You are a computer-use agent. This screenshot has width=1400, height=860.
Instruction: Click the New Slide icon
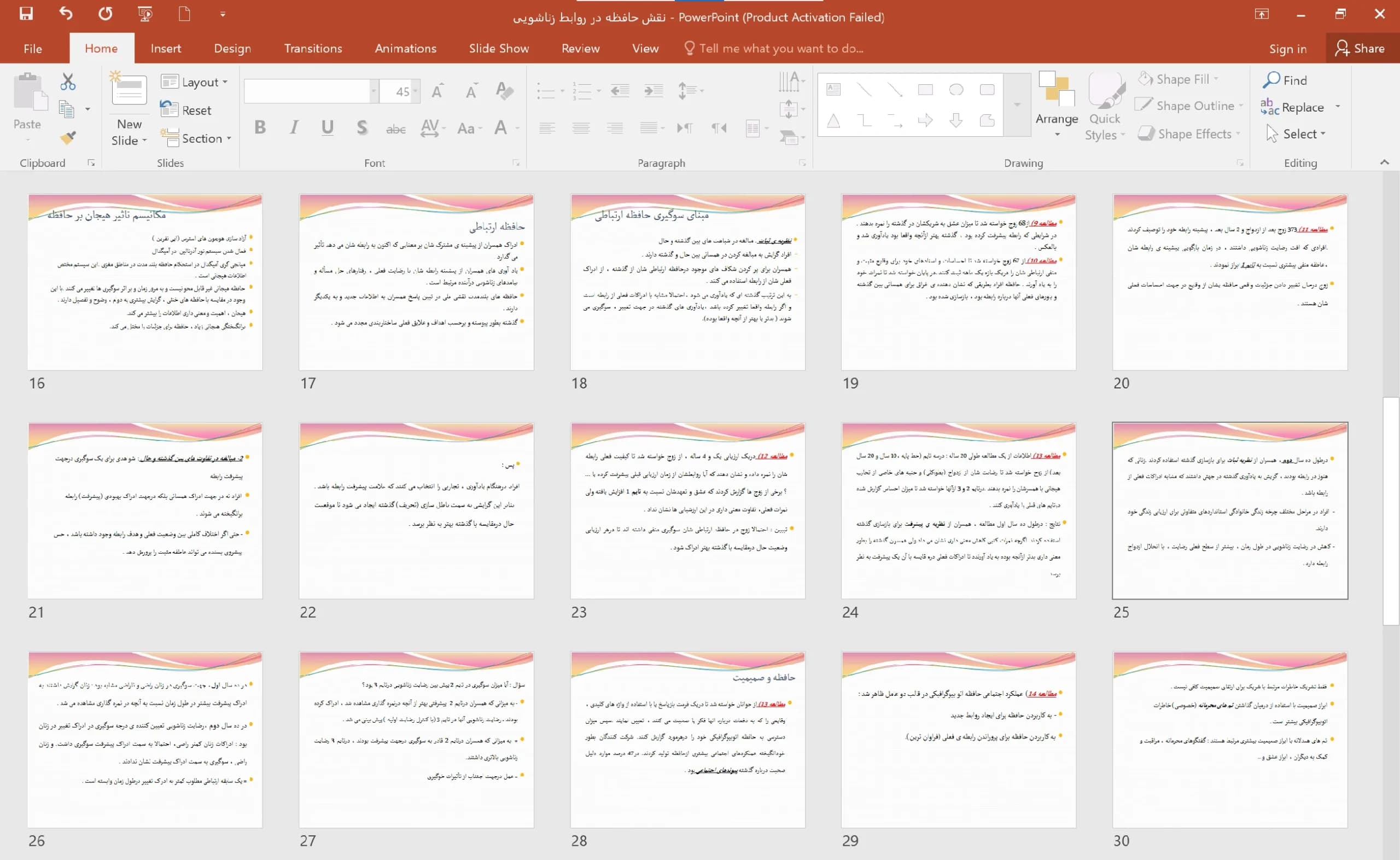tap(129, 89)
